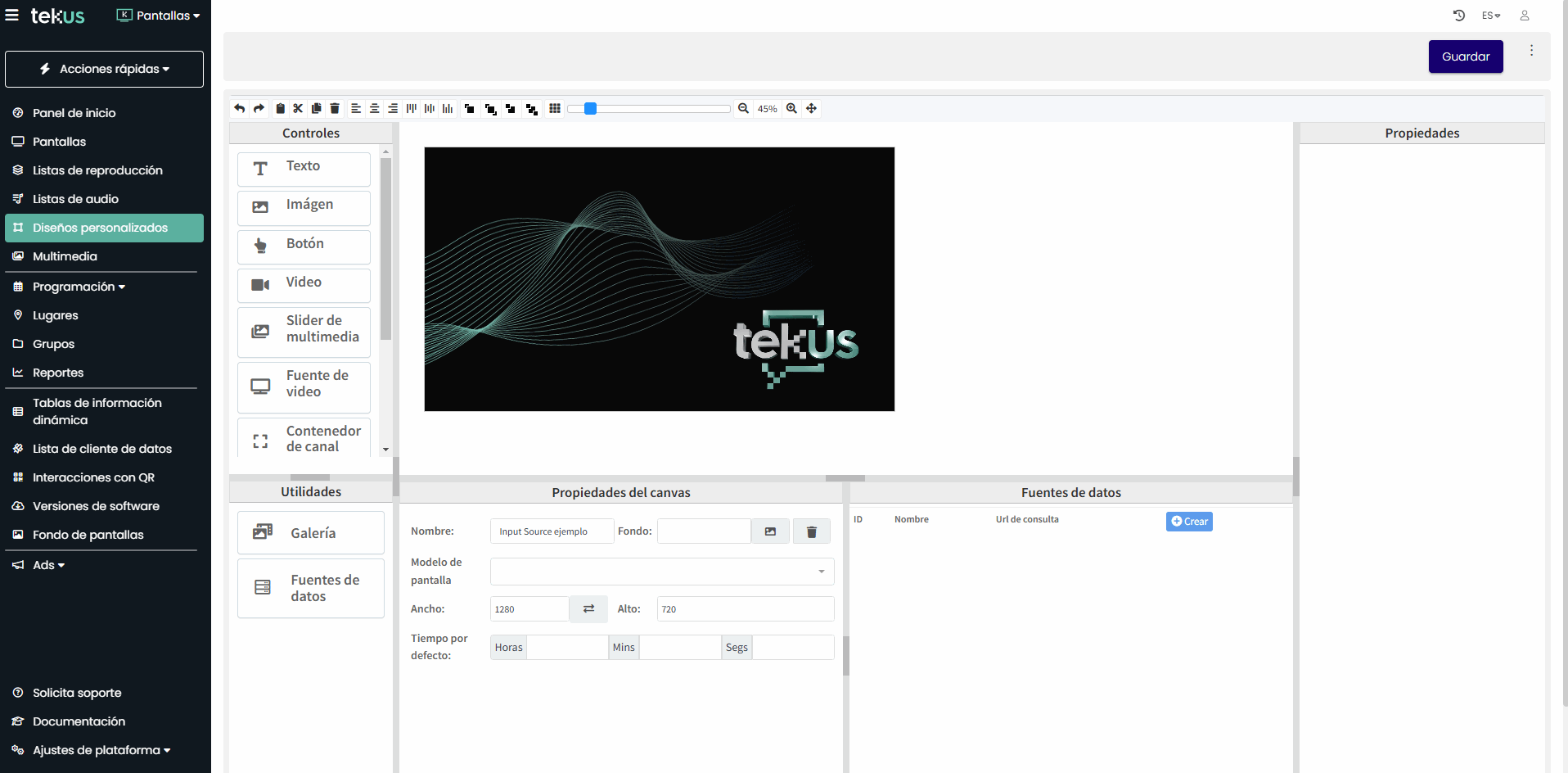This screenshot has height=773, width=1568.
Task: Open Multimedia from the sidebar
Action: (65, 256)
